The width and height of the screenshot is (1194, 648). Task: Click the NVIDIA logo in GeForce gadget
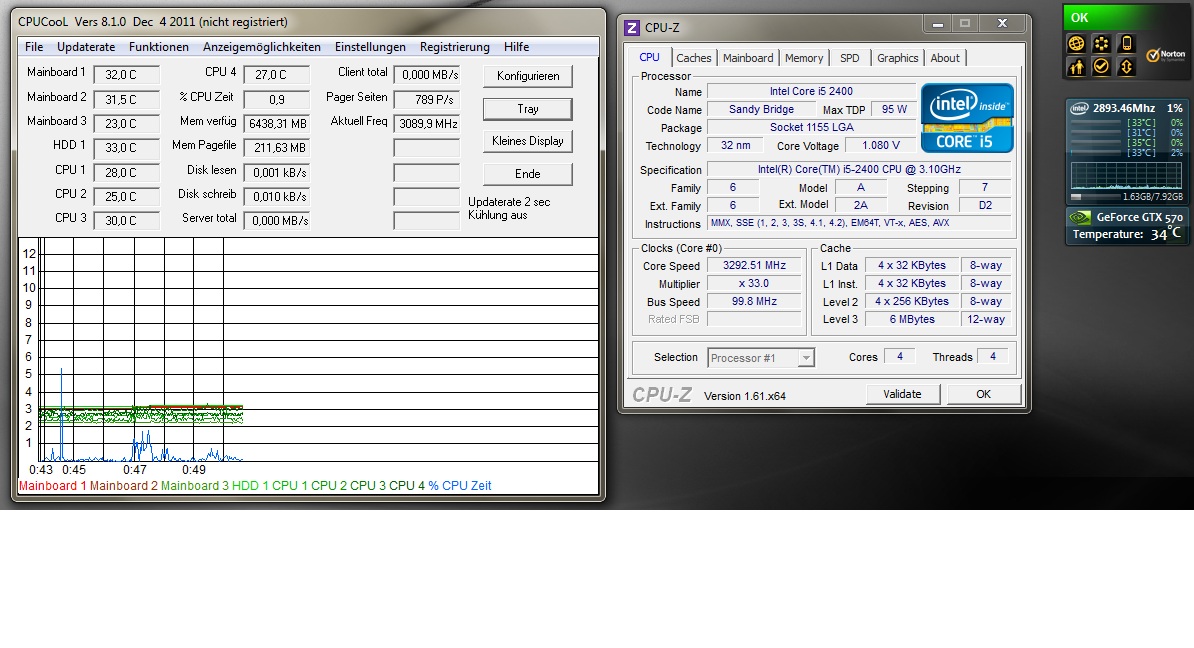1080,217
